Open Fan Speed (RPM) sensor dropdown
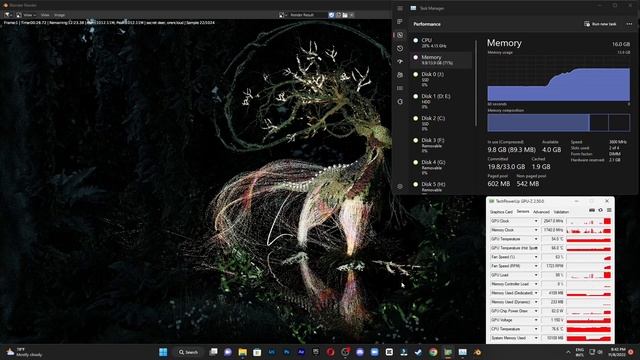The height and width of the screenshot is (360, 640). pyautogui.click(x=536, y=266)
